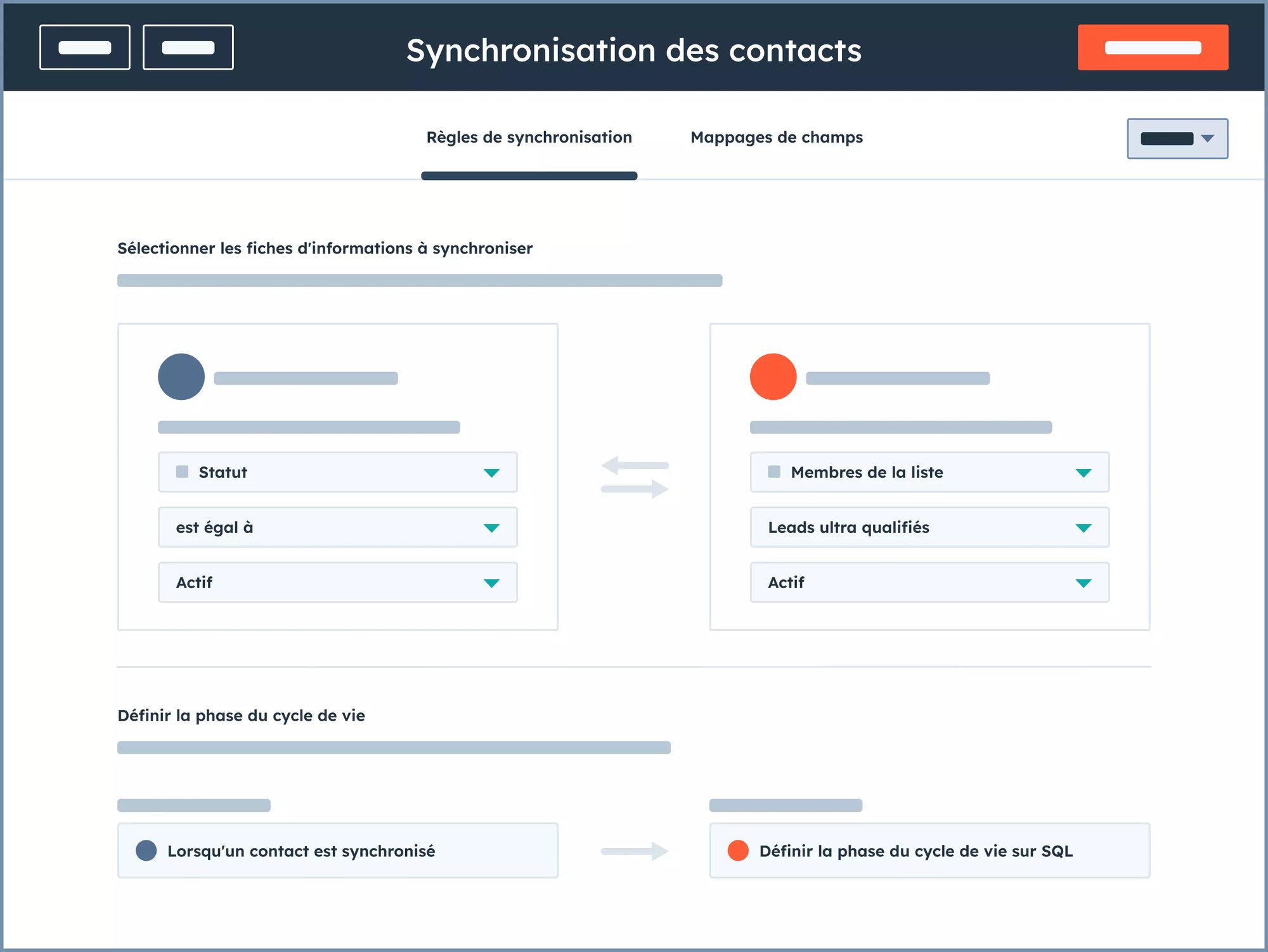Screen dimensions: 1268x952
Task: Open the 'est égal à' operator dropdown
Action: click(x=337, y=527)
